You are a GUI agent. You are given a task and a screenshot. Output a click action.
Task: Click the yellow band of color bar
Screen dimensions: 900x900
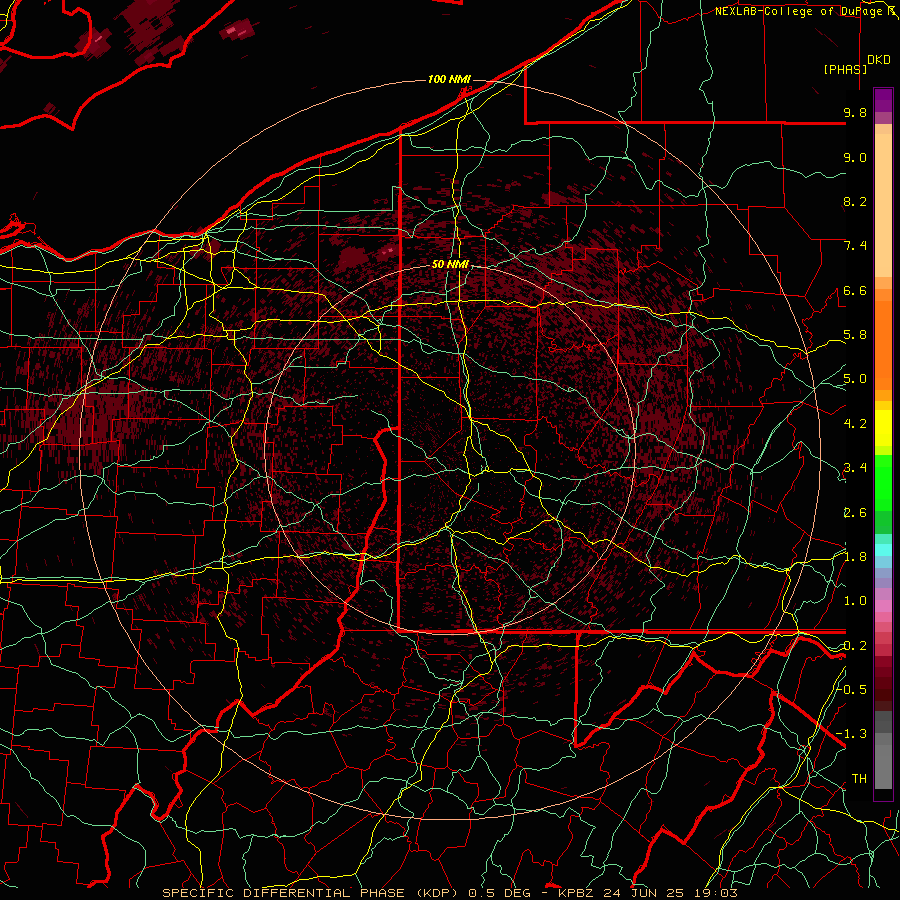click(x=883, y=428)
